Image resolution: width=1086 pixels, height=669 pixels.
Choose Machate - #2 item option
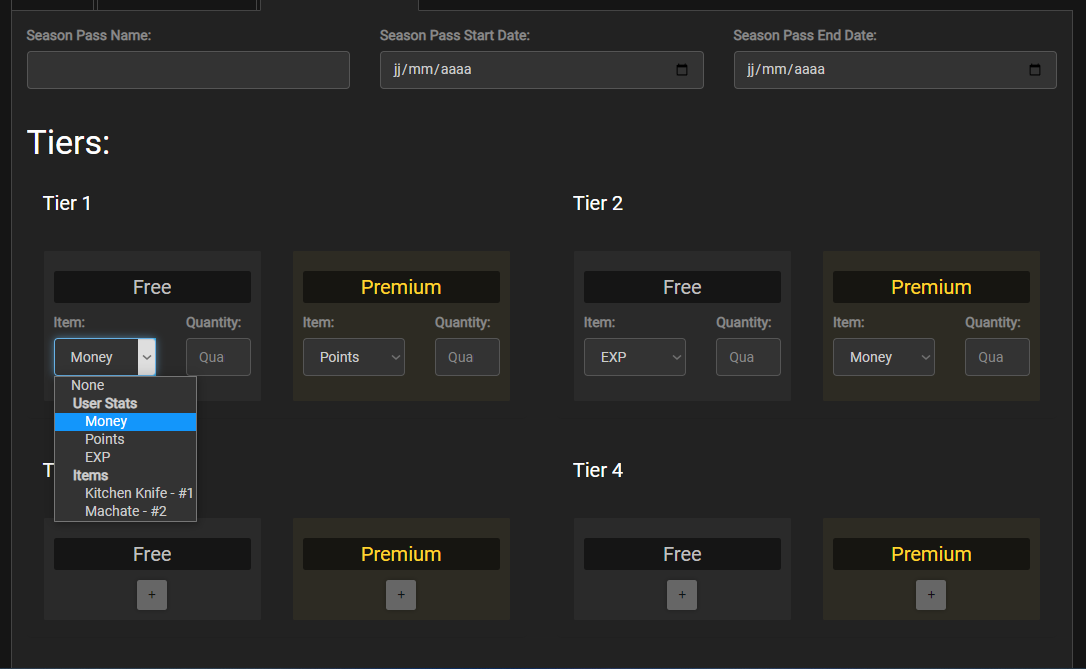(126, 511)
